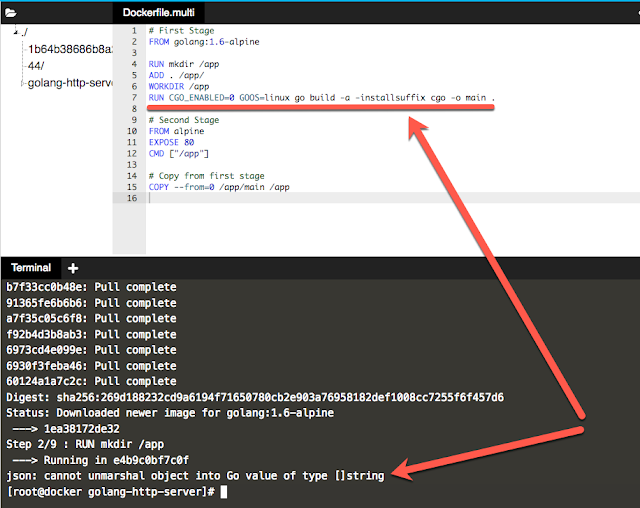This screenshot has width=640, height=508.
Task: Click the 'ADD . /app/' code line
Action: pyautogui.click(x=176, y=75)
